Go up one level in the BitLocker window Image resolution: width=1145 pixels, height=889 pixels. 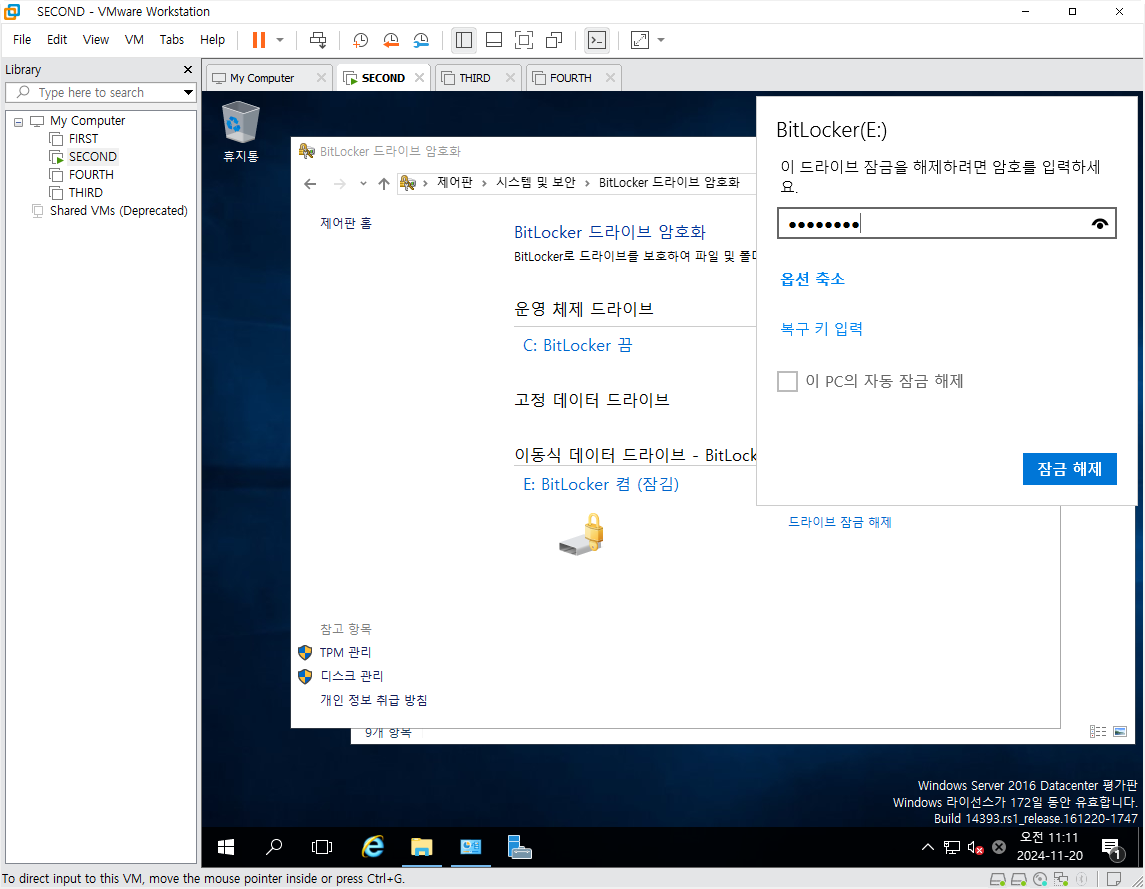tap(383, 183)
